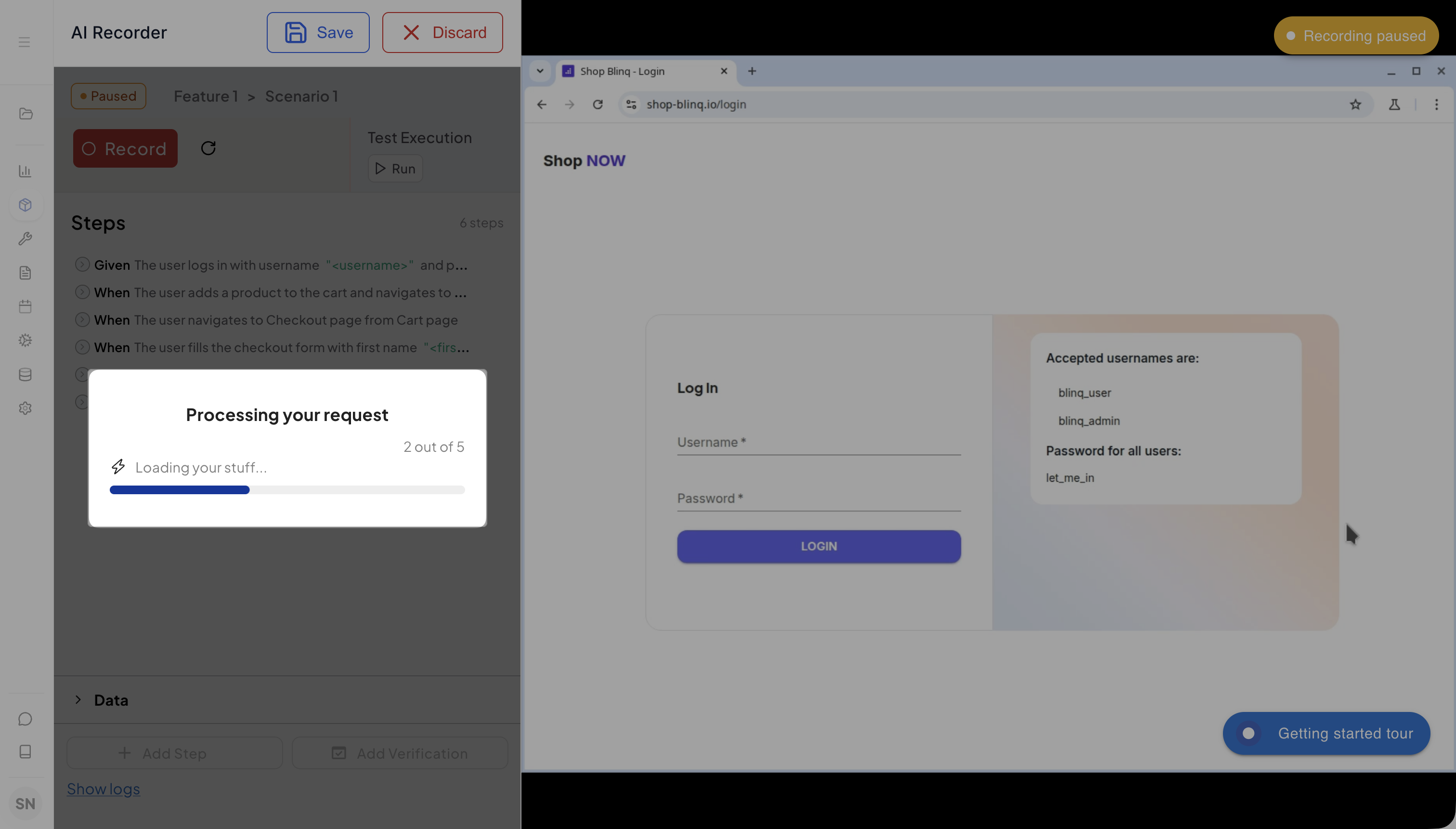Open the chat bubble icon in sidebar
The width and height of the screenshot is (1456, 829).
click(x=25, y=719)
